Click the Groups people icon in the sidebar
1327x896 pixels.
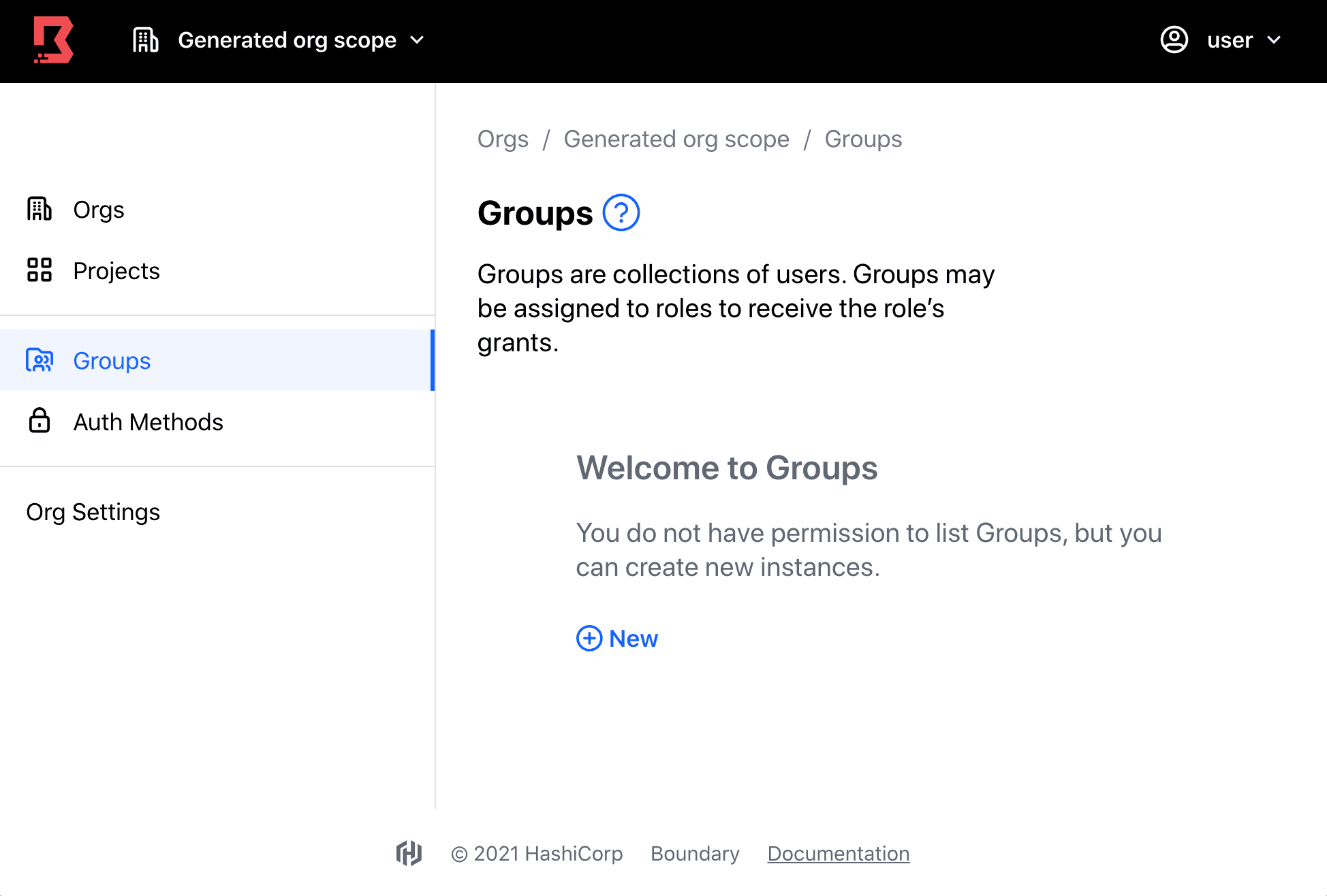pyautogui.click(x=40, y=360)
